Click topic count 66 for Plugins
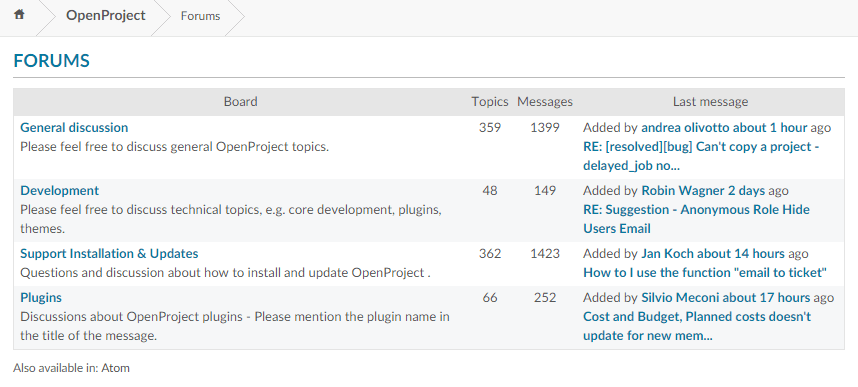Screen dimensions: 858x387 [x=490, y=298]
